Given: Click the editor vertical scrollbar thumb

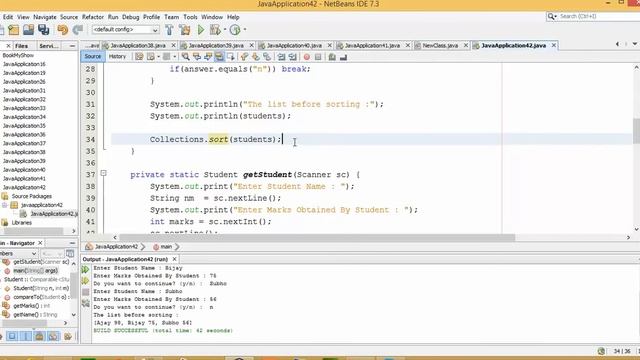Looking at the screenshot, I should click(x=636, y=131).
